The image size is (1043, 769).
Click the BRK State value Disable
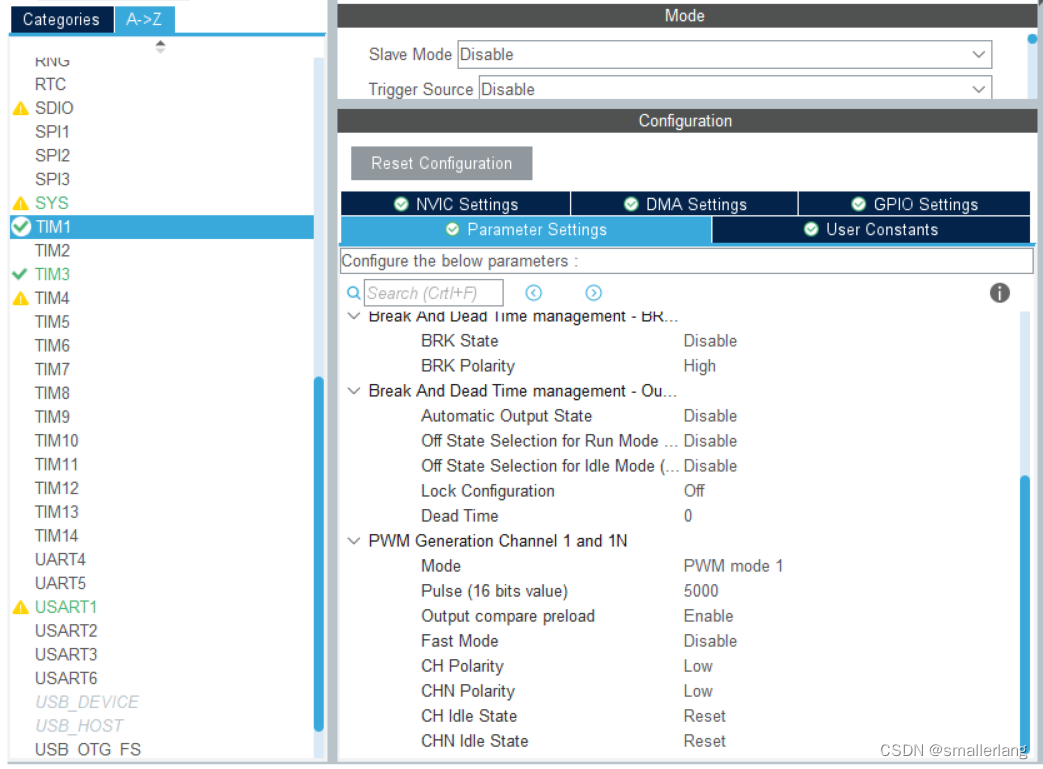(710, 341)
